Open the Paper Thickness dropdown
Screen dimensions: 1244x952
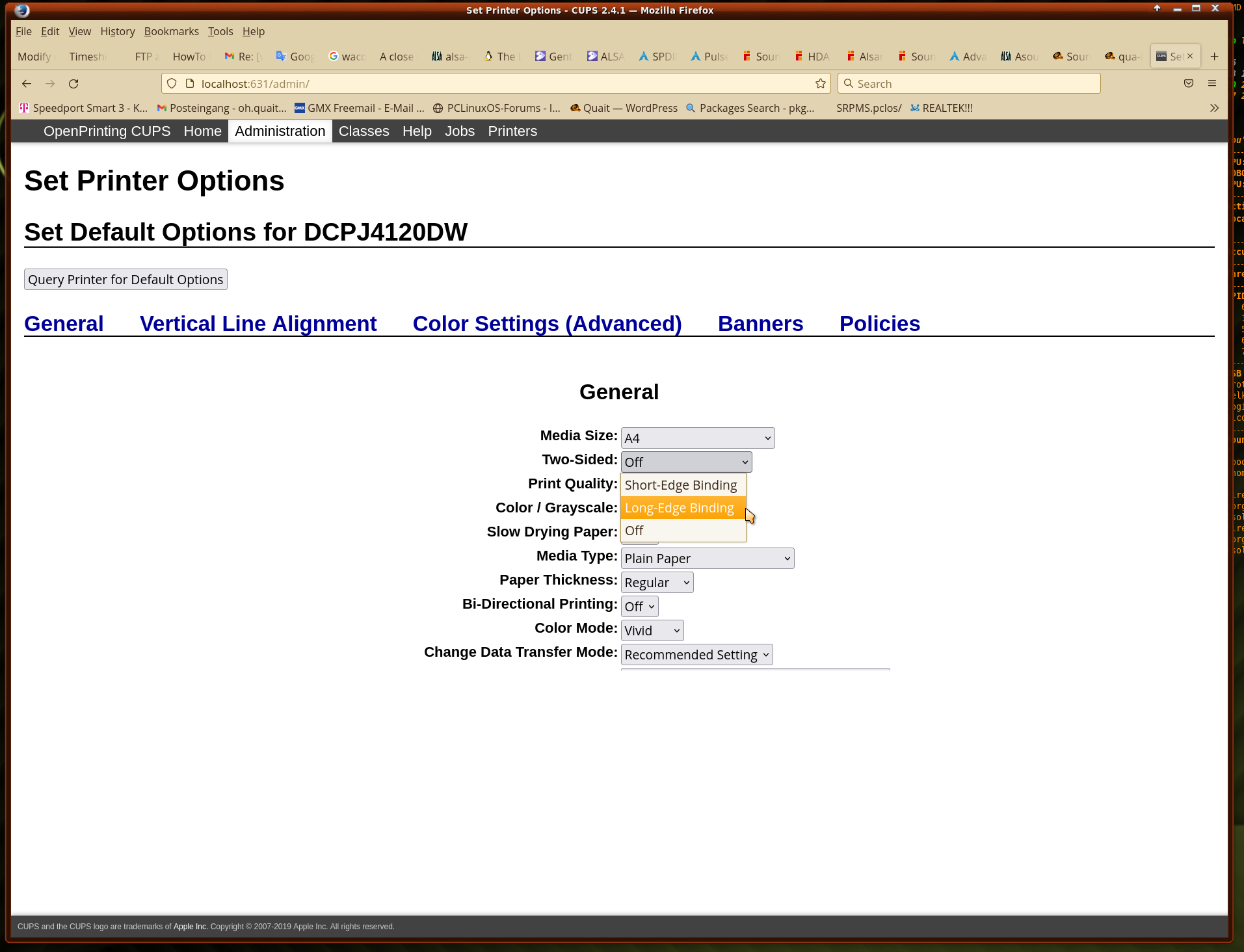click(x=657, y=583)
